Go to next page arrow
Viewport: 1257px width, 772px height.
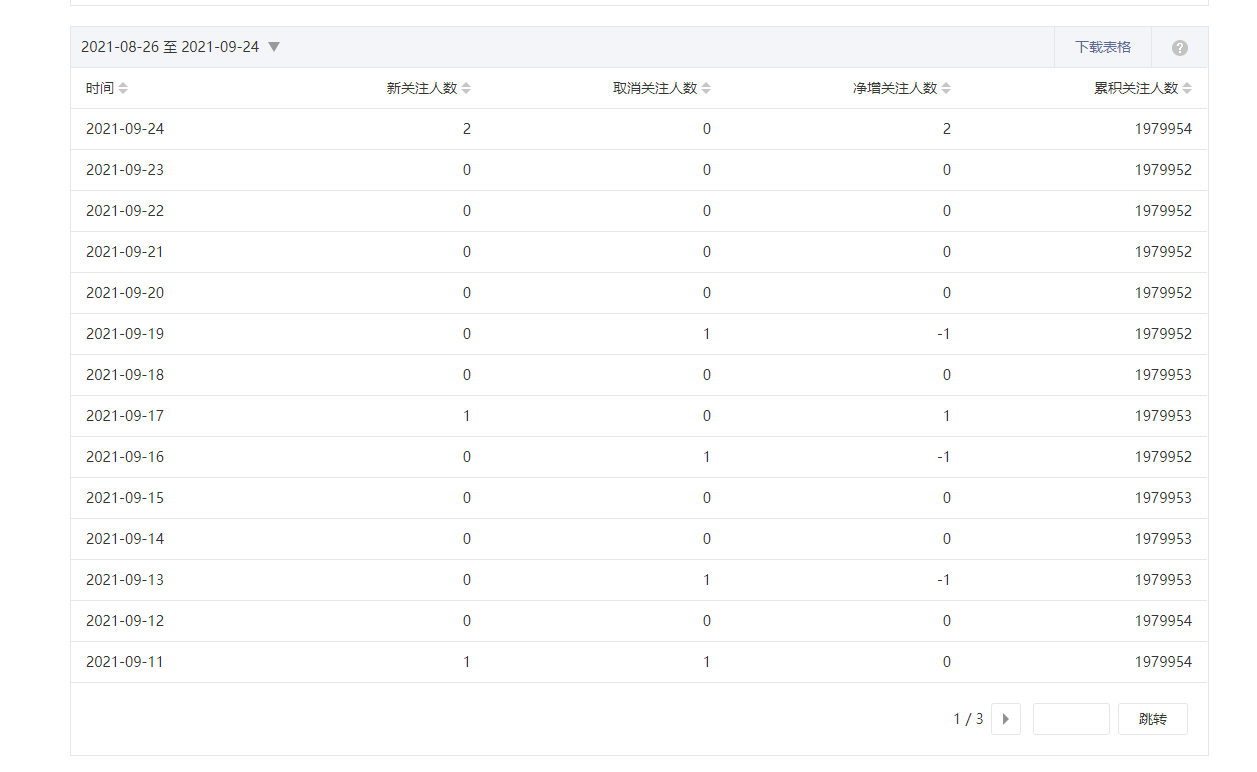(x=1005, y=719)
